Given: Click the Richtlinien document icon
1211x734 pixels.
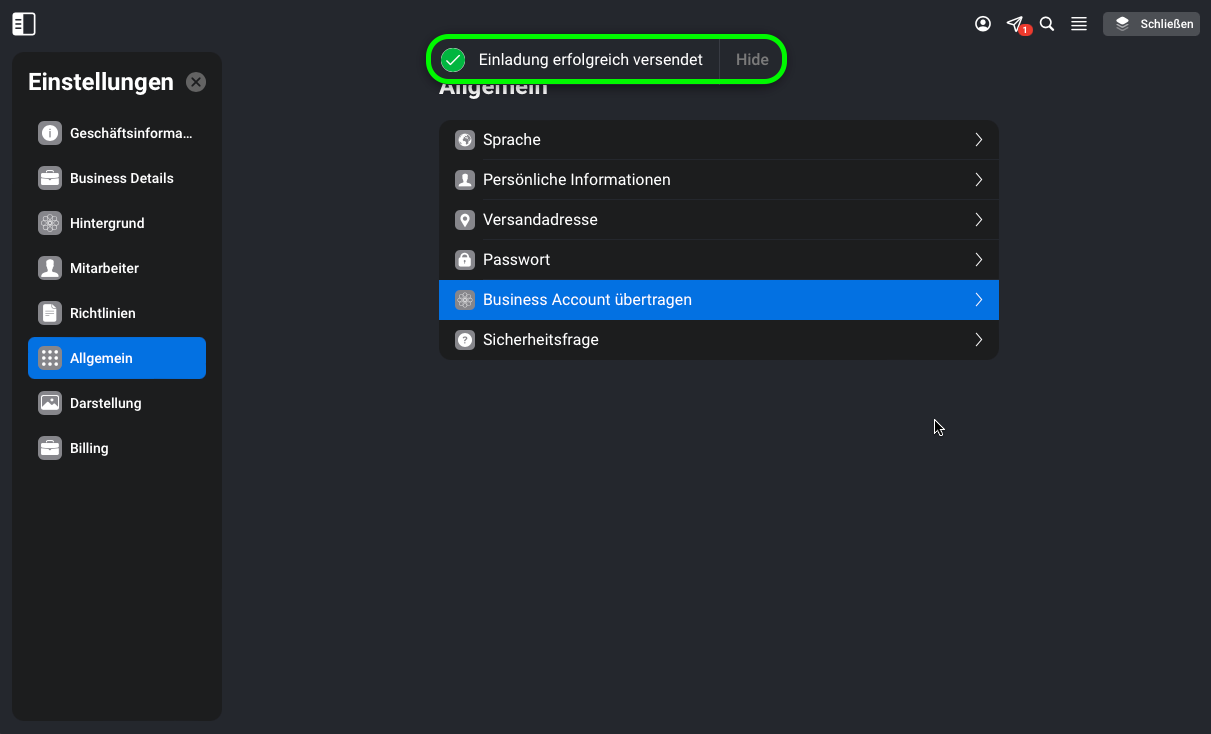Looking at the screenshot, I should tap(50, 313).
